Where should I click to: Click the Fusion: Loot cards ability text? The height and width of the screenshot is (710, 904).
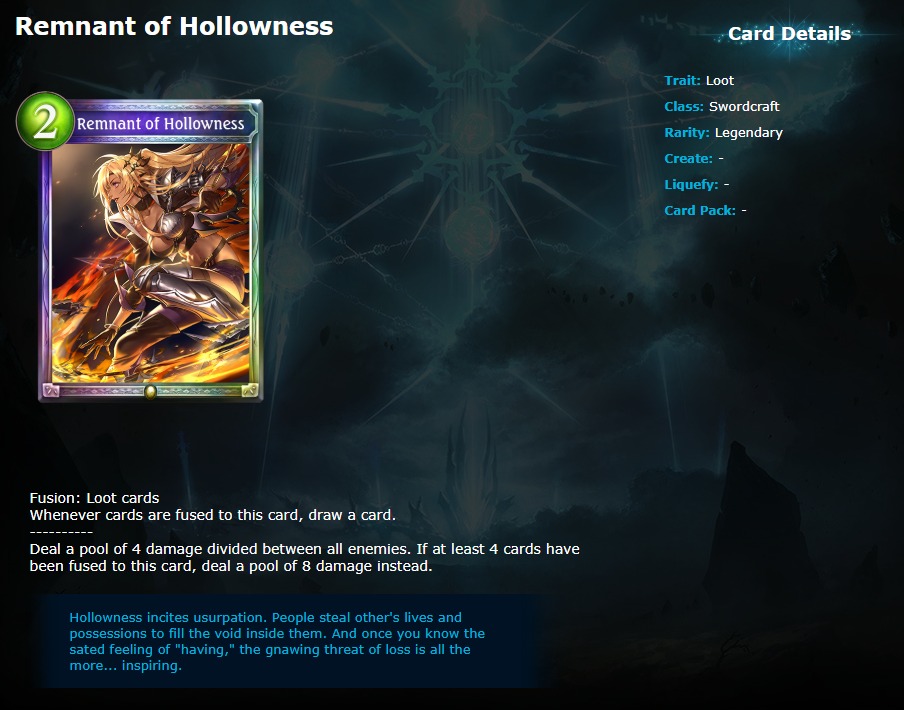[95, 498]
